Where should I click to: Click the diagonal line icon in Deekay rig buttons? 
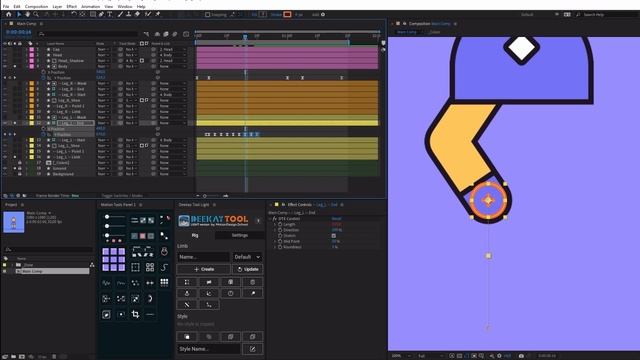coord(187,304)
